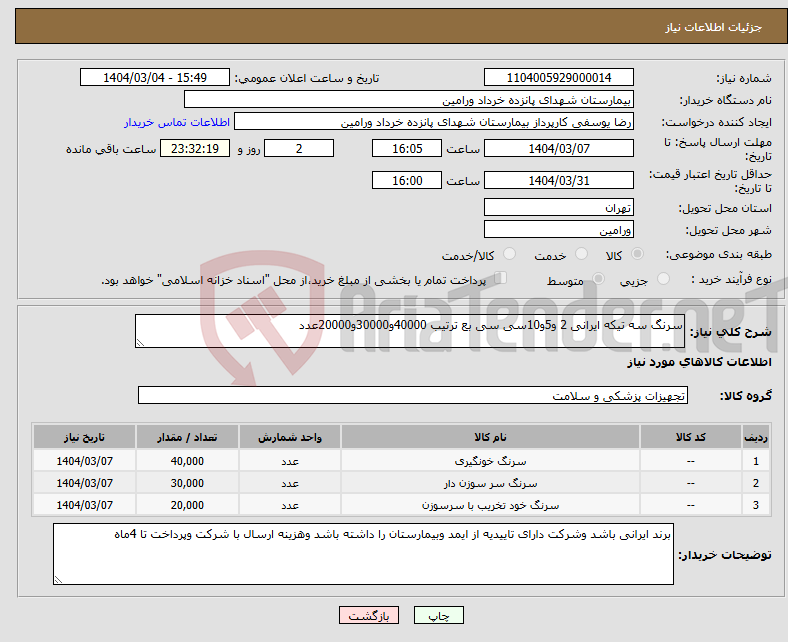Open the اطلاعات تماس خریدار link

point(177,122)
